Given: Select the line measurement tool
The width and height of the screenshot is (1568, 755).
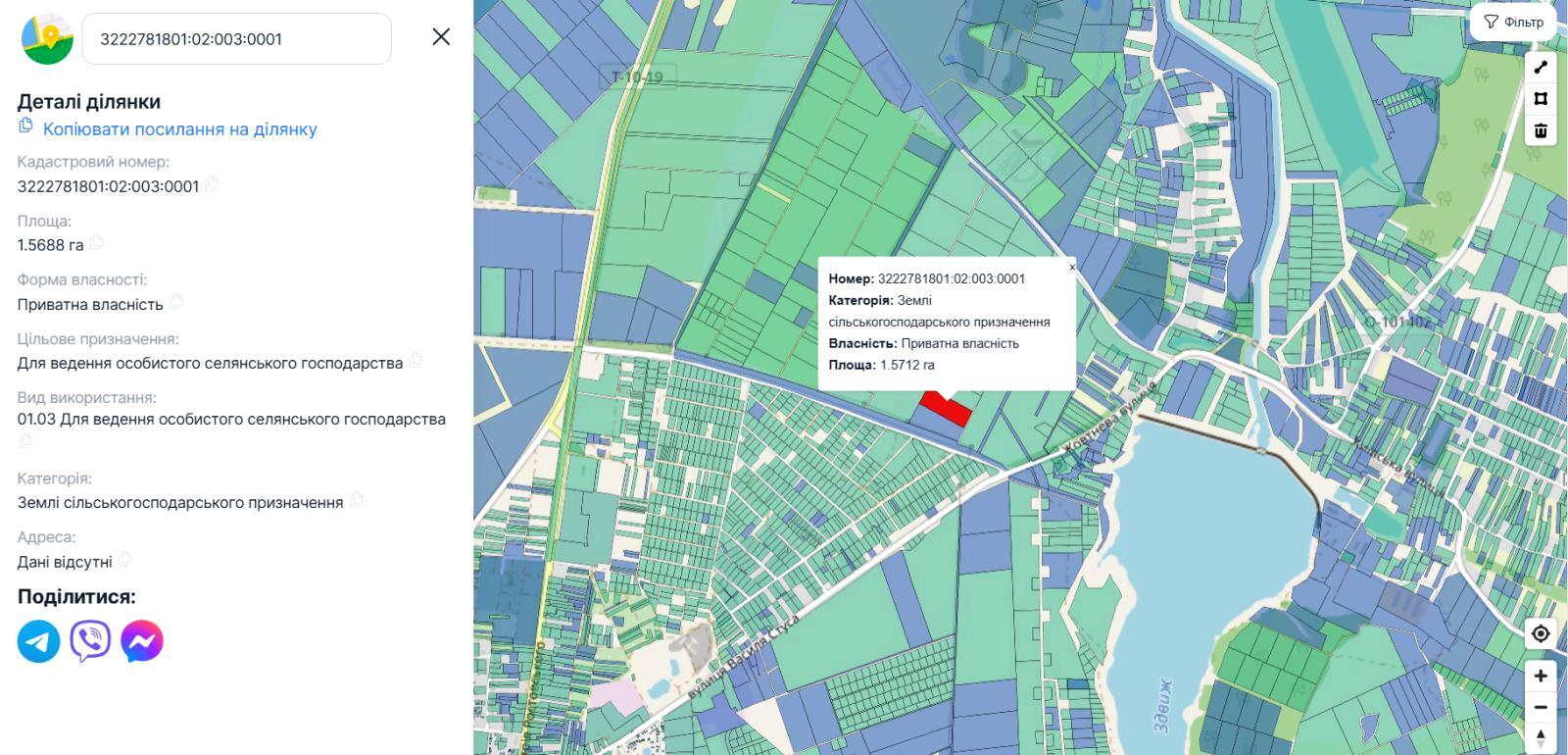Looking at the screenshot, I should pos(1541,67).
